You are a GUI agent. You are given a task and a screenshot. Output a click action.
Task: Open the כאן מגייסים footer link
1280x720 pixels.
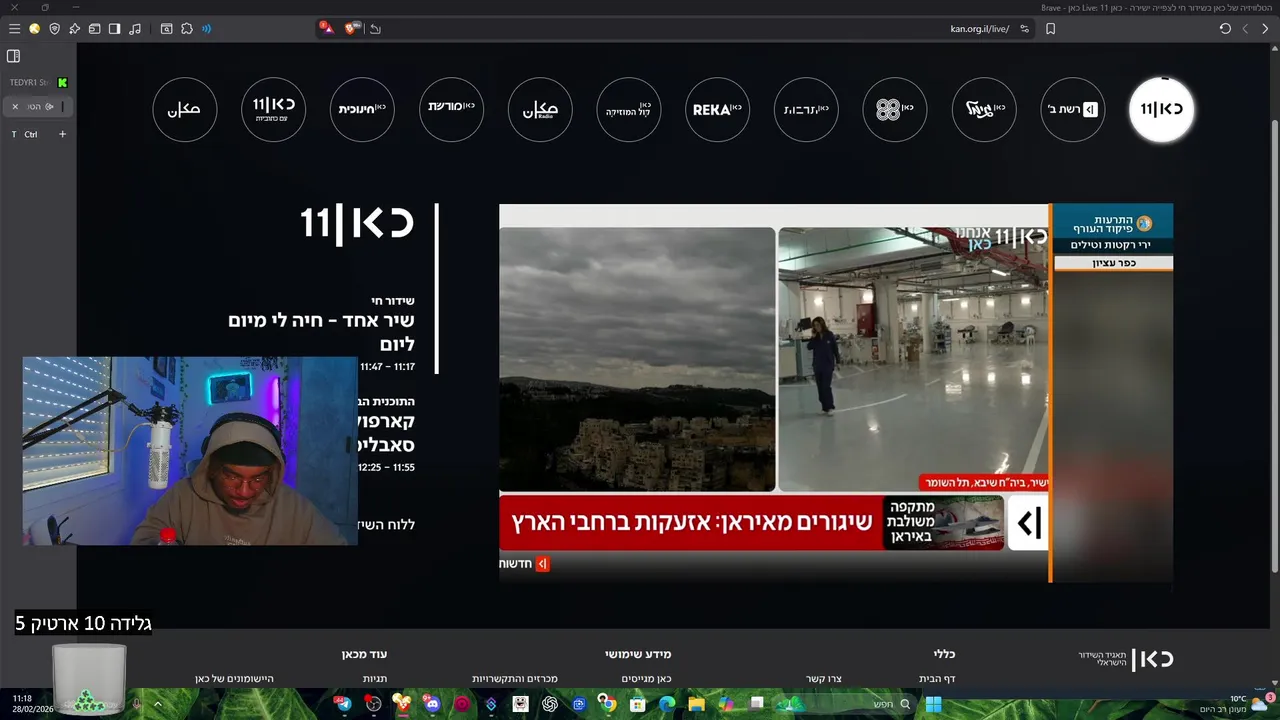pos(646,679)
